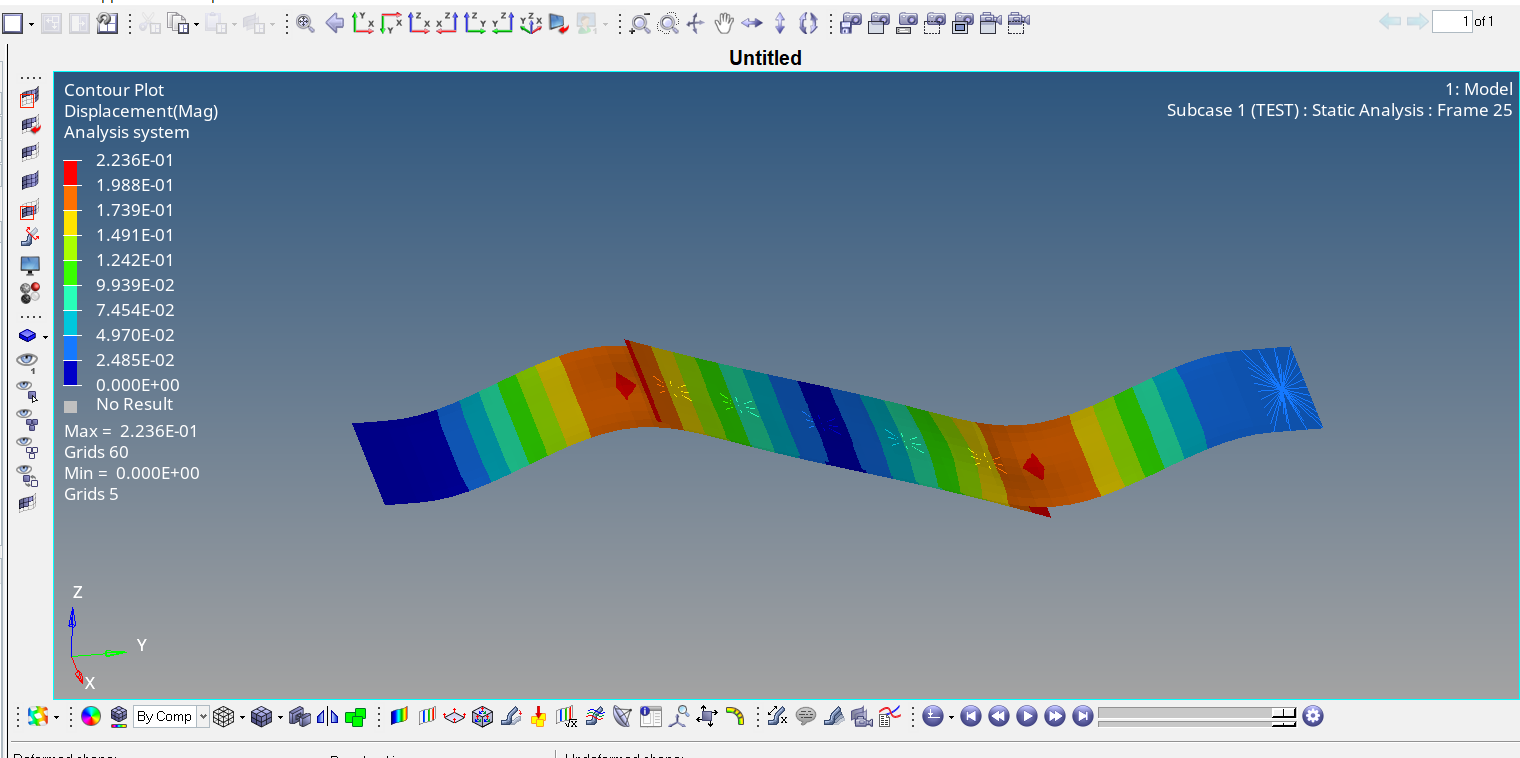Jump to first animation frame
Viewport: 1520px width, 758px height.
(970, 716)
